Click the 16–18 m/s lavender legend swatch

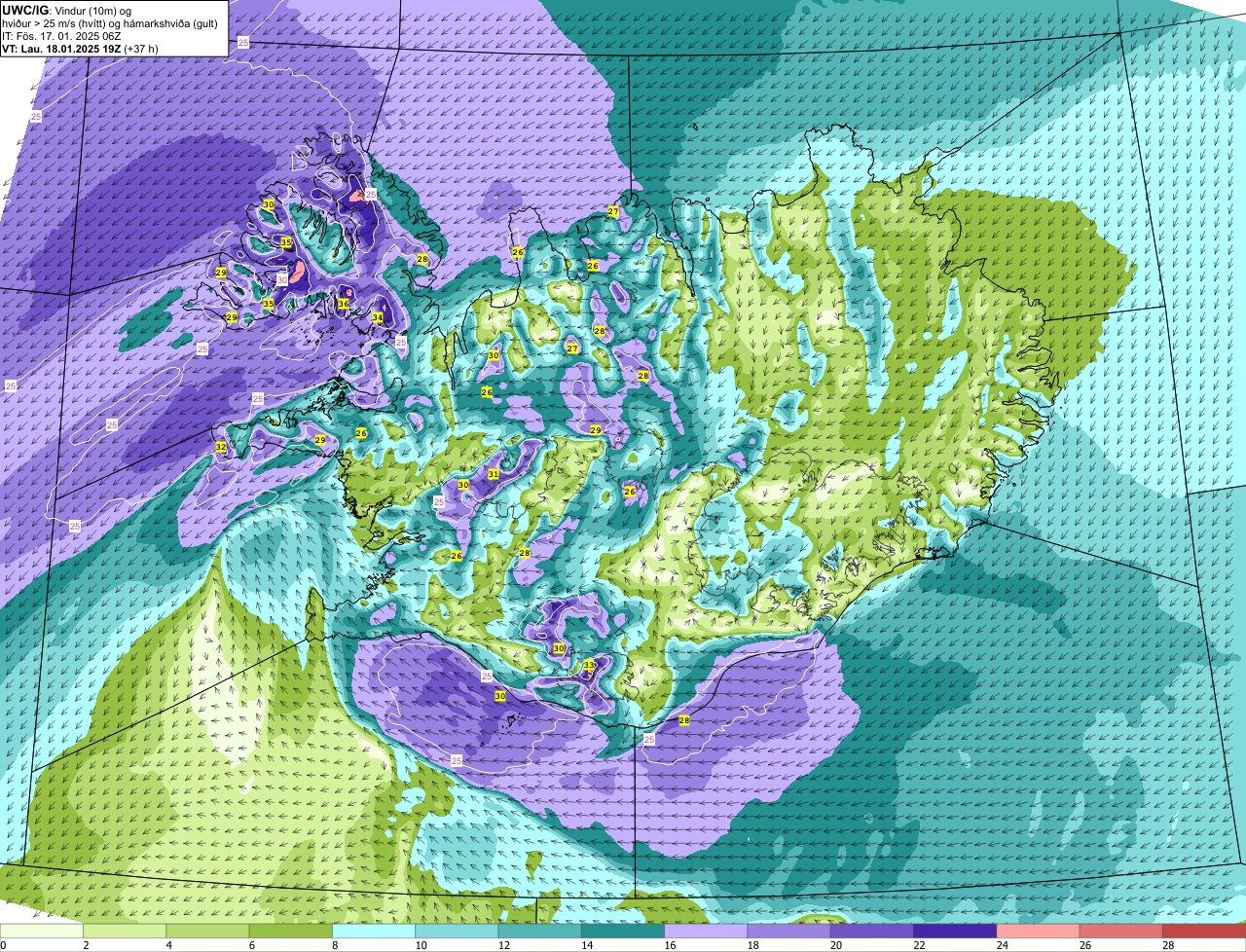(x=706, y=931)
